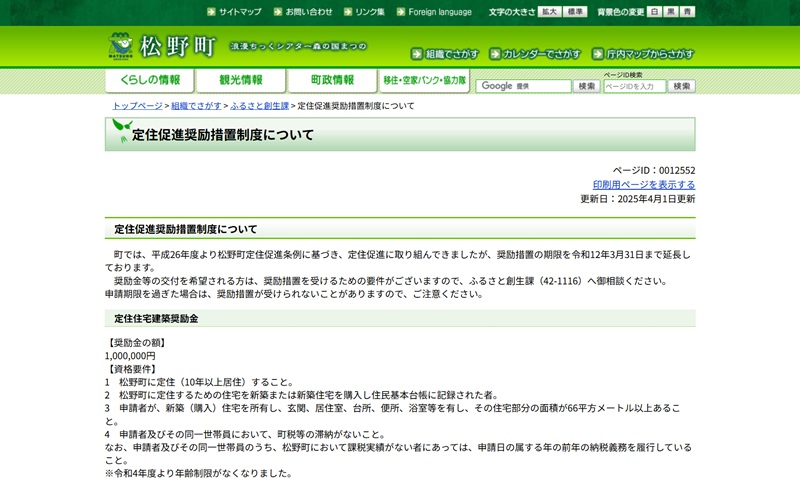Click the leaf icon in page title banner
Image resolution: width=800 pixels, height=491 pixels.
122,131
